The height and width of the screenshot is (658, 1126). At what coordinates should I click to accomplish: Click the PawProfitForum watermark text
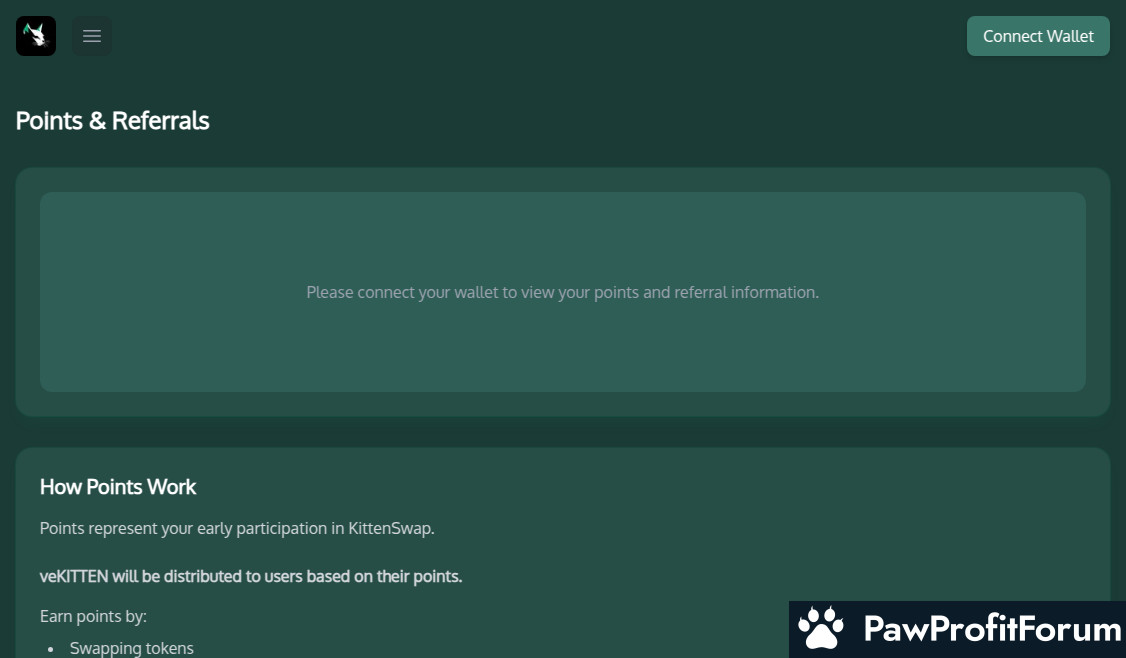pyautogui.click(x=991, y=630)
